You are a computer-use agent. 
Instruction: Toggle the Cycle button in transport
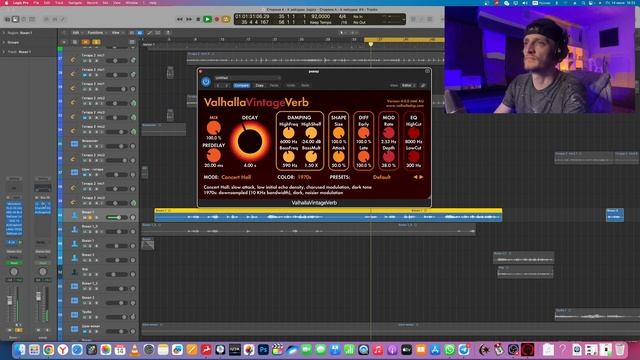pyautogui.click(x=226, y=19)
